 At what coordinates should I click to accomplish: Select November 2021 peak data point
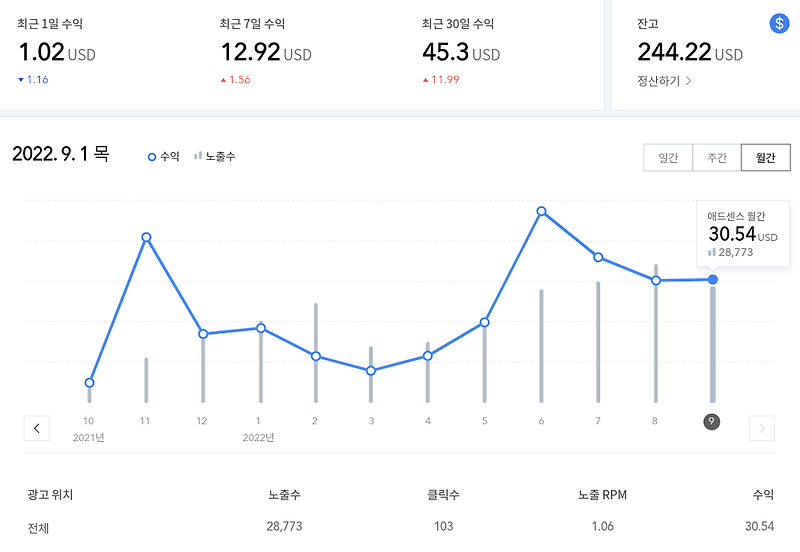coord(146,237)
